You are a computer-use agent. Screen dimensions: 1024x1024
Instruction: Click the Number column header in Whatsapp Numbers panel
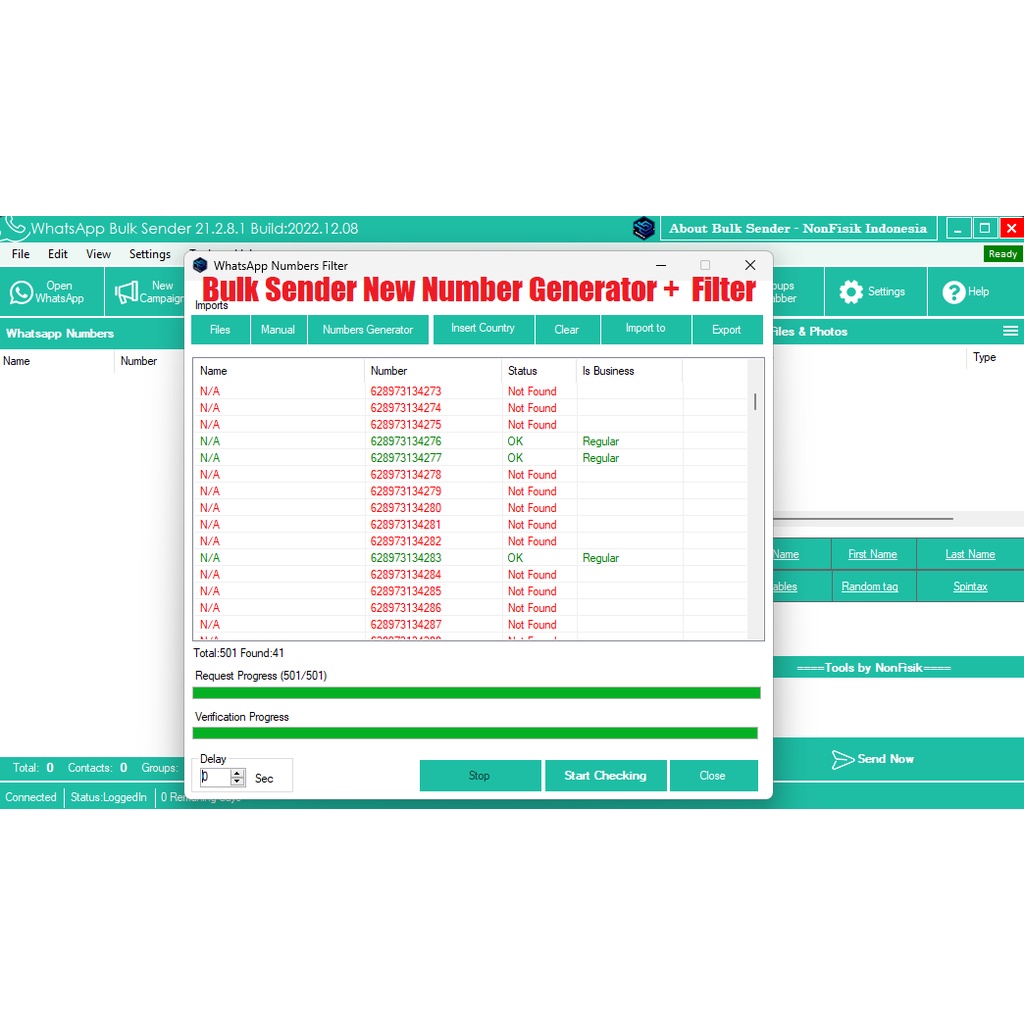click(x=138, y=361)
